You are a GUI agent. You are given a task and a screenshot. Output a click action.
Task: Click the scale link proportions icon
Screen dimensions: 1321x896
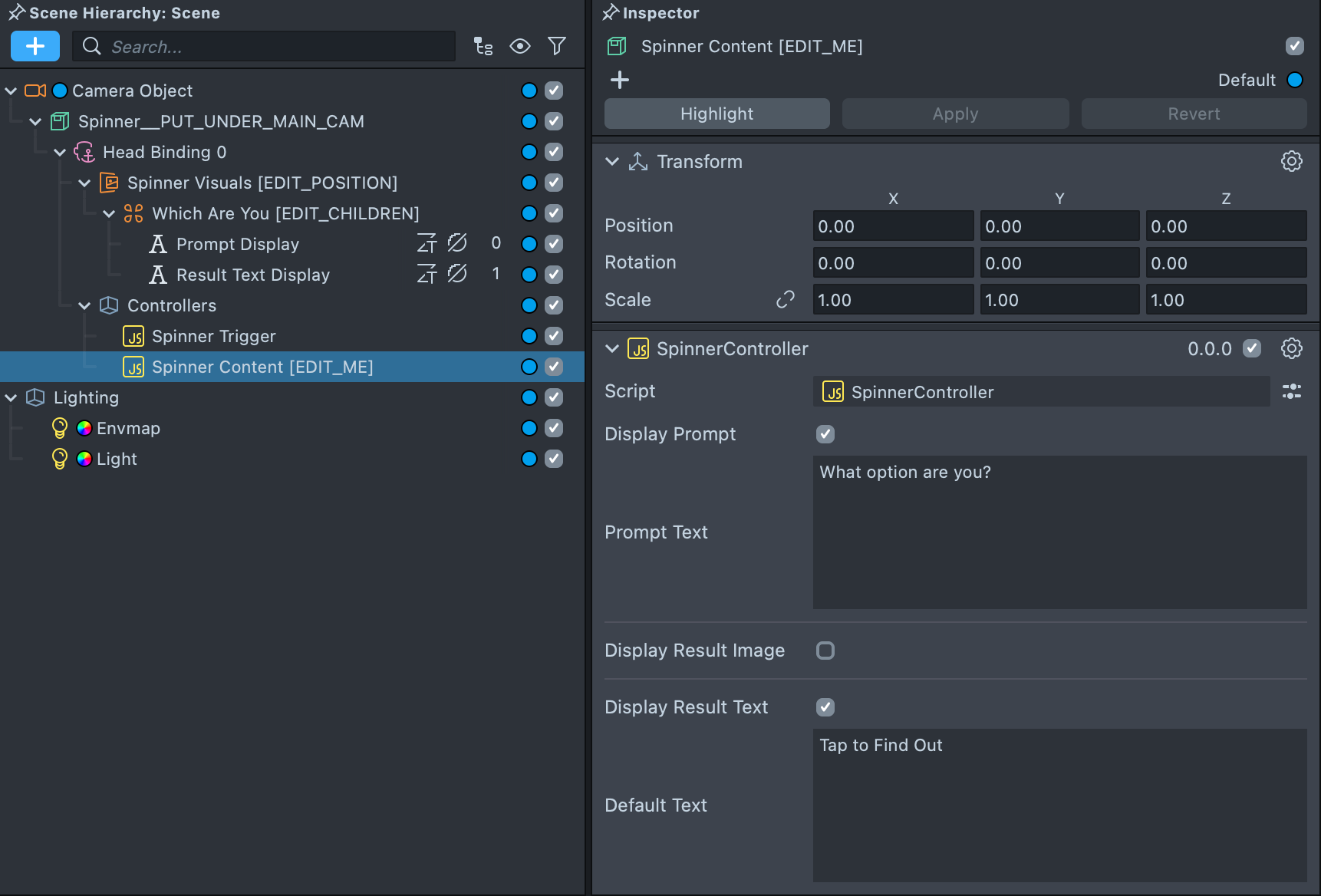[x=785, y=299]
